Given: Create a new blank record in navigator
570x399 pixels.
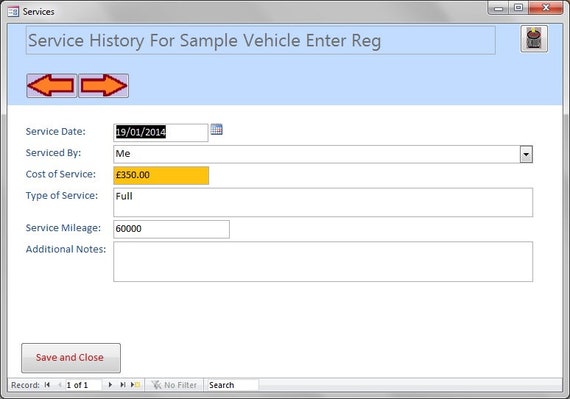Looking at the screenshot, I should [x=135, y=385].
